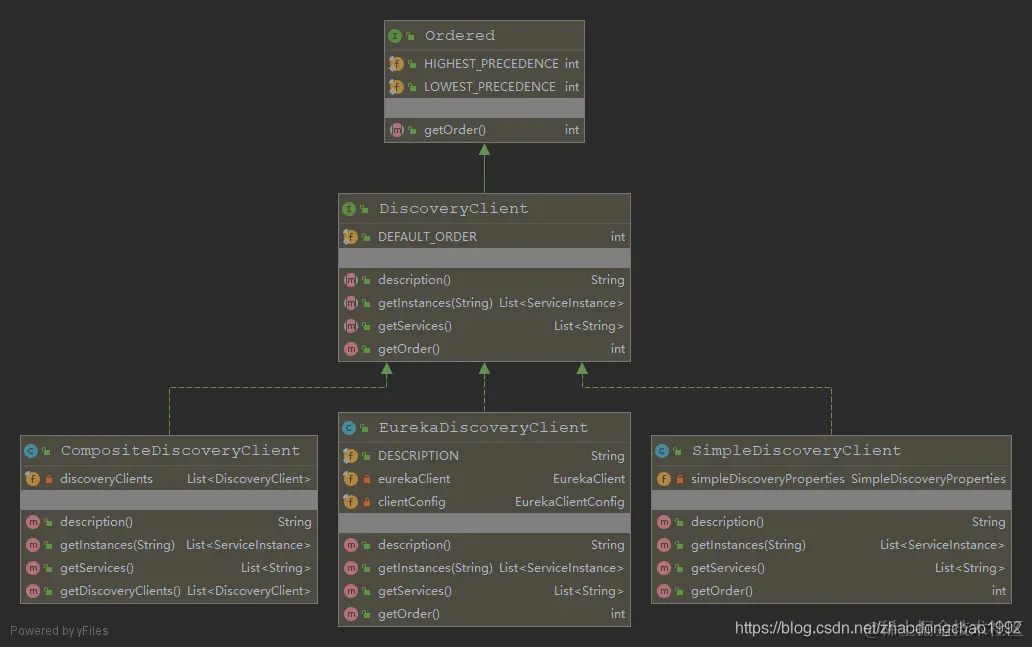The width and height of the screenshot is (1032, 647).
Task: Select getServices() in CompositeDiscoveryClient box
Action: [97, 568]
